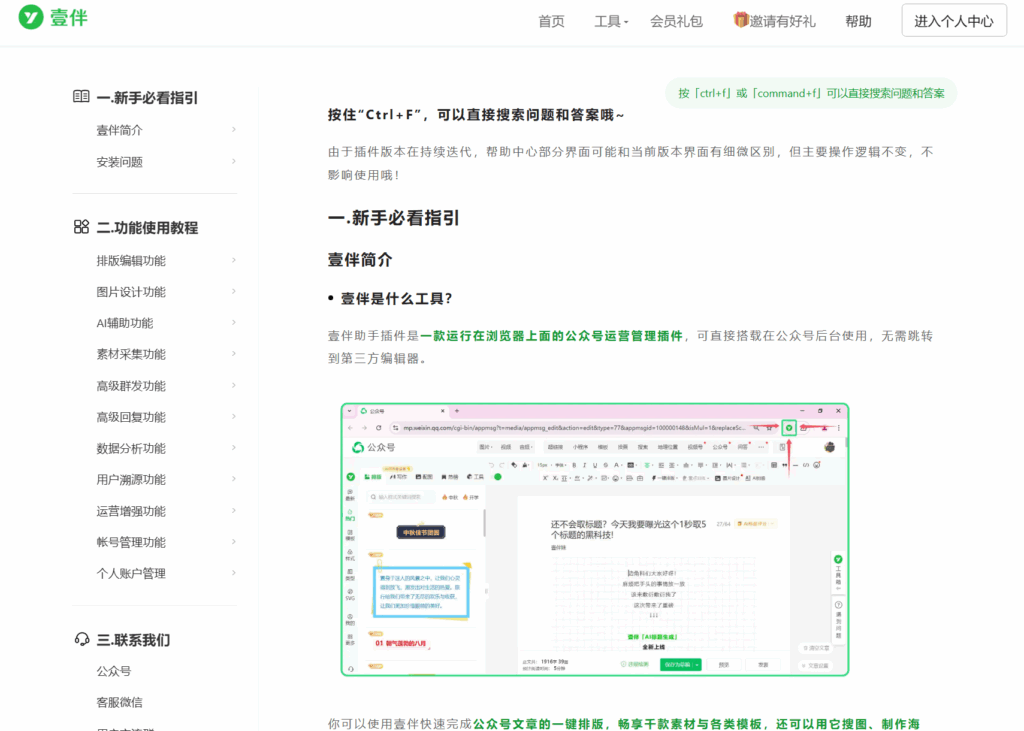Viewport: 1024px width, 731px height.
Task: Select the 二.功能使用教程 sidebar heading
Action: (x=147, y=227)
